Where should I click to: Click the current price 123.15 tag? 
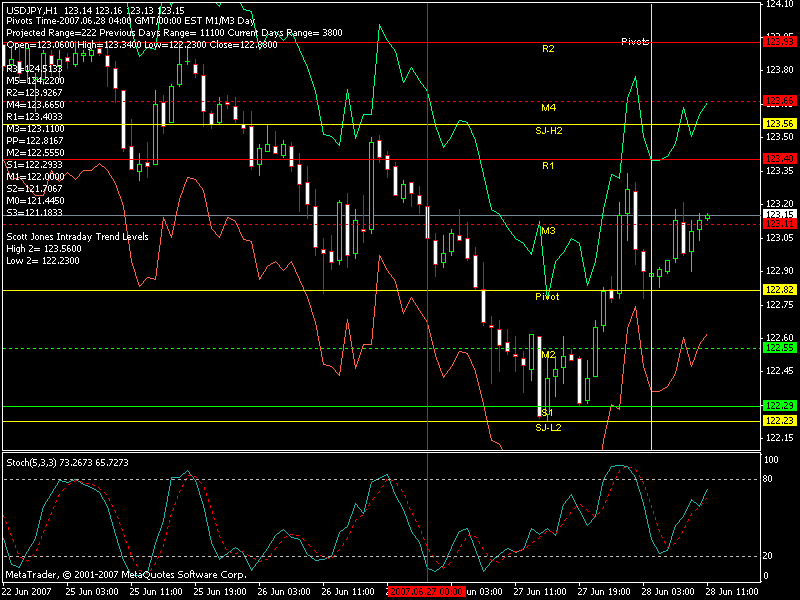[778, 214]
